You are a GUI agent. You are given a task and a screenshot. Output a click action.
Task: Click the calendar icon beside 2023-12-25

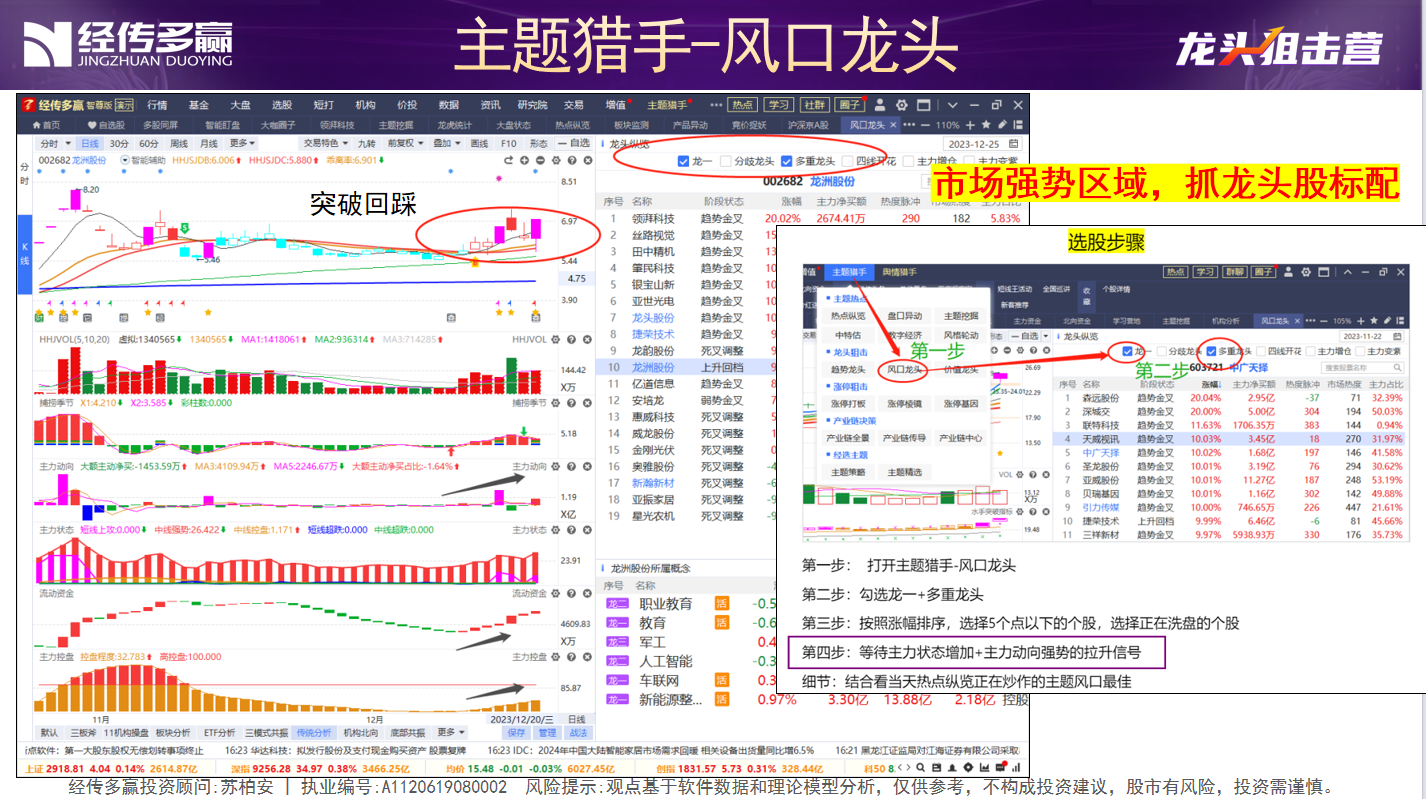(x=1013, y=144)
